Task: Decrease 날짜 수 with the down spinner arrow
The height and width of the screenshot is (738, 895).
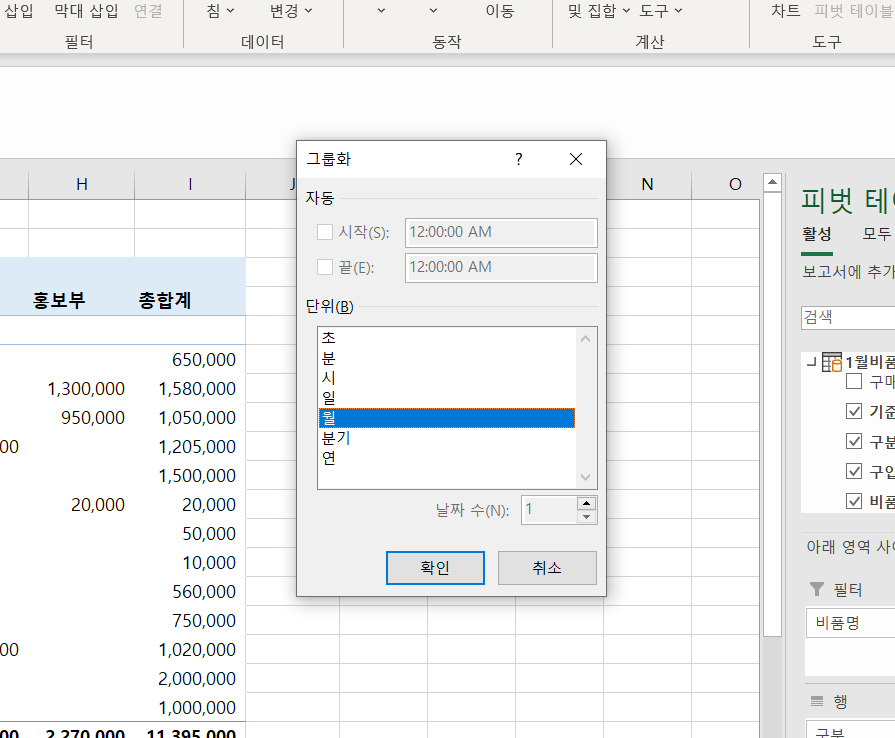Action: (587, 517)
